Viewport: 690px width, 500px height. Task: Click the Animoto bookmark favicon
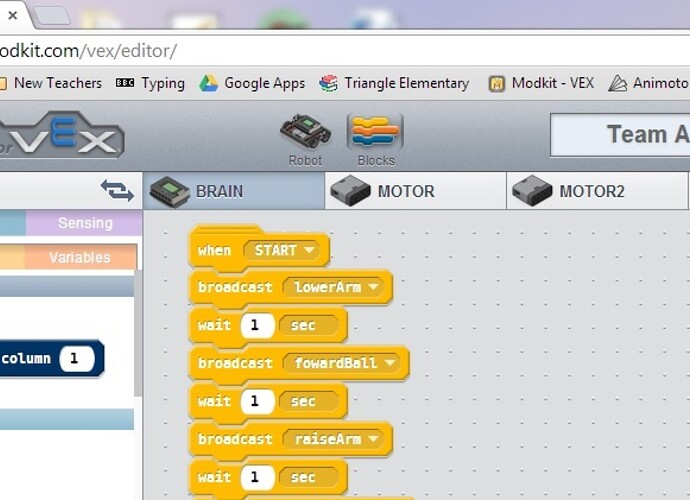[x=617, y=83]
